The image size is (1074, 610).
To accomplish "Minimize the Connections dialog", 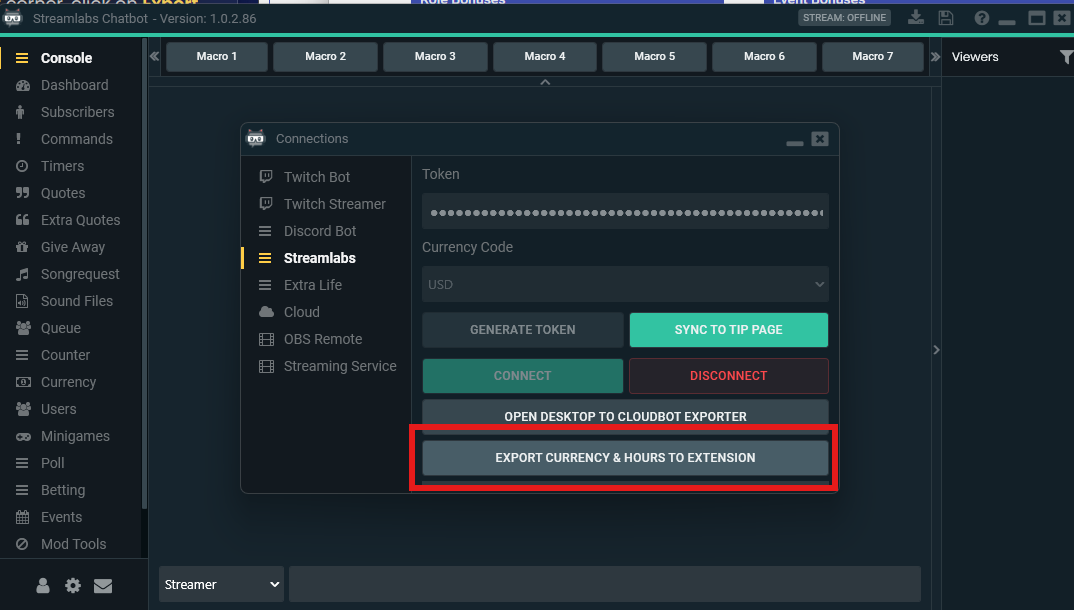I will (x=795, y=142).
